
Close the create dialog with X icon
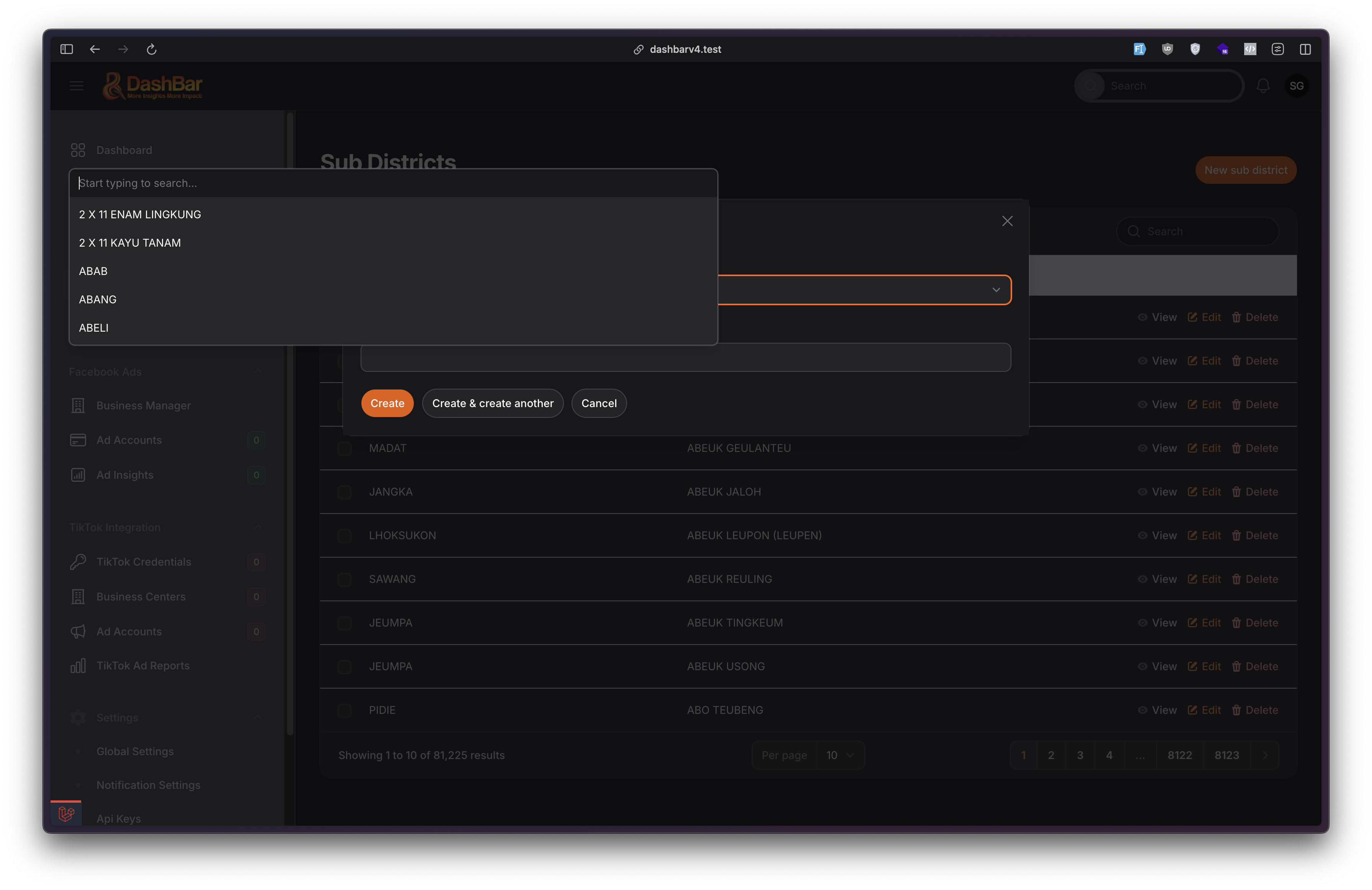[1007, 221]
